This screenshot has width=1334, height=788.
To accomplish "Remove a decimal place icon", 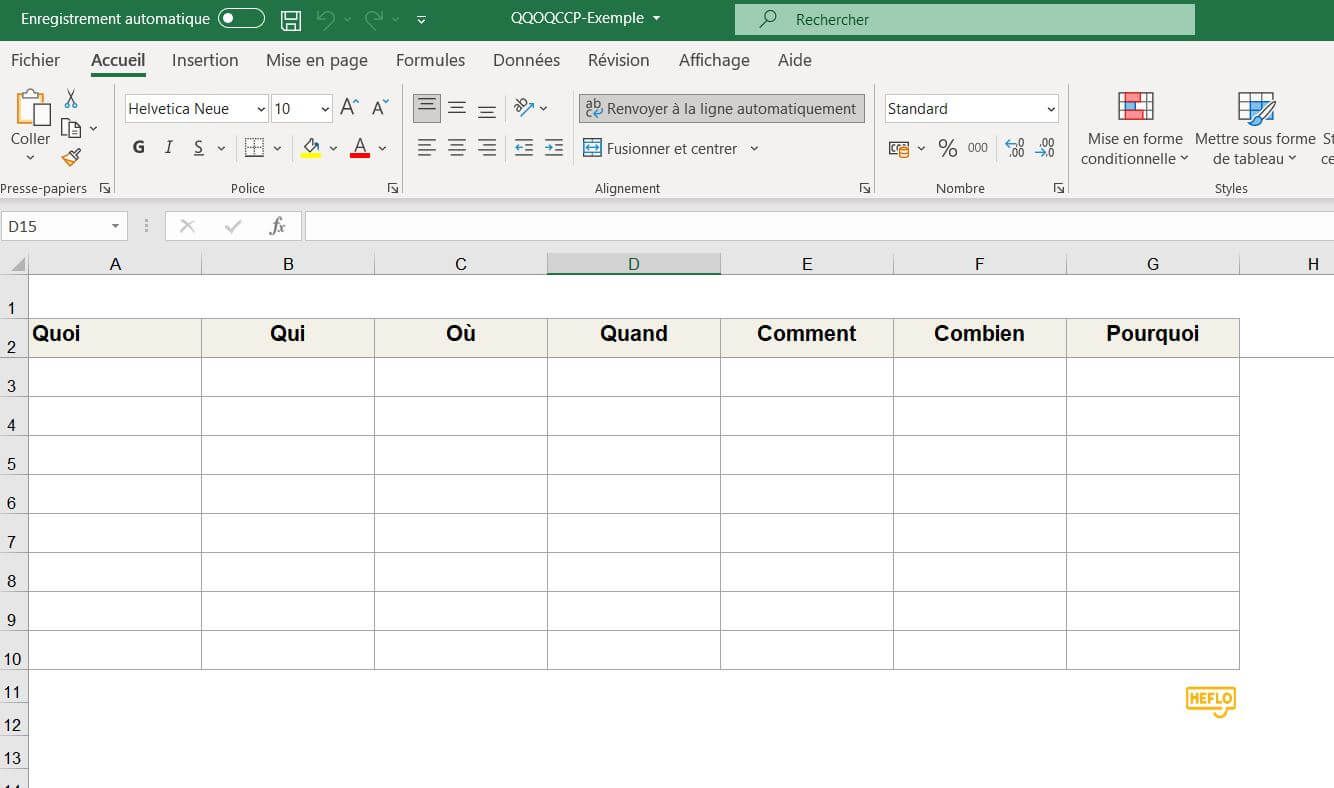I will tap(1045, 148).
